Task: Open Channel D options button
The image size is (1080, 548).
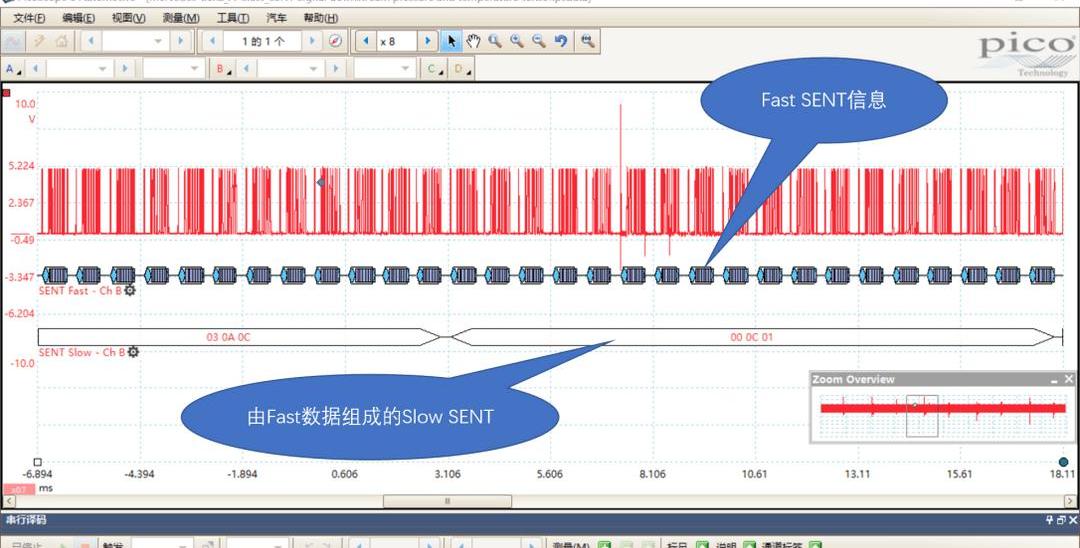Action: pyautogui.click(x=462, y=69)
